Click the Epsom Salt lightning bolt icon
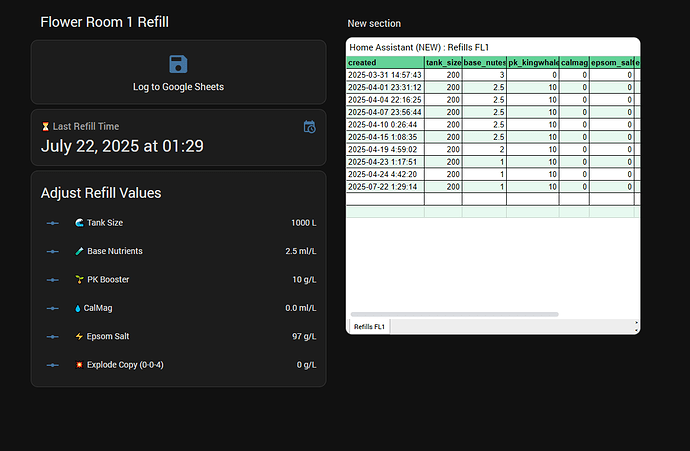The width and height of the screenshot is (690, 451). (79, 336)
